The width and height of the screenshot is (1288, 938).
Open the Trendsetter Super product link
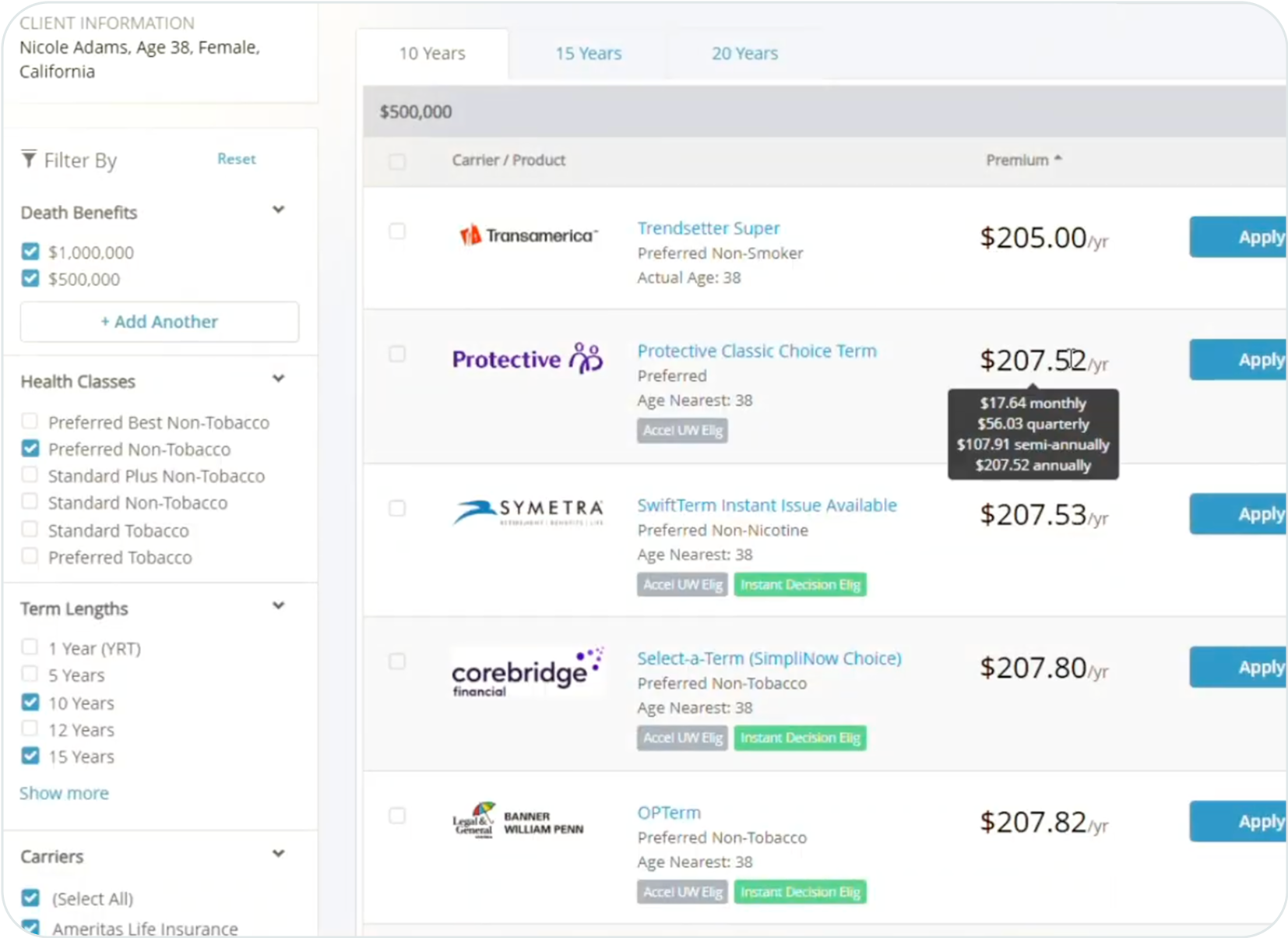[709, 228]
